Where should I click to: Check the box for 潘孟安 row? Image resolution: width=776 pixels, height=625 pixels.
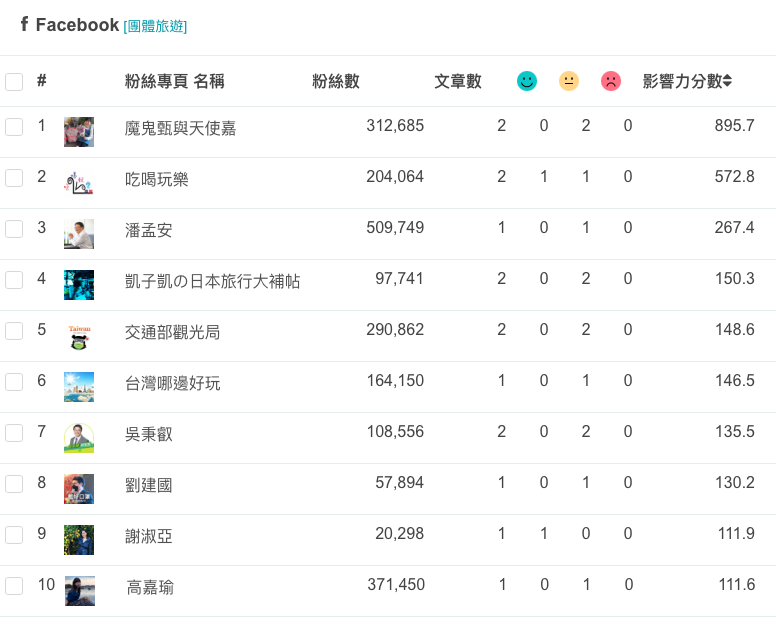coord(14,229)
